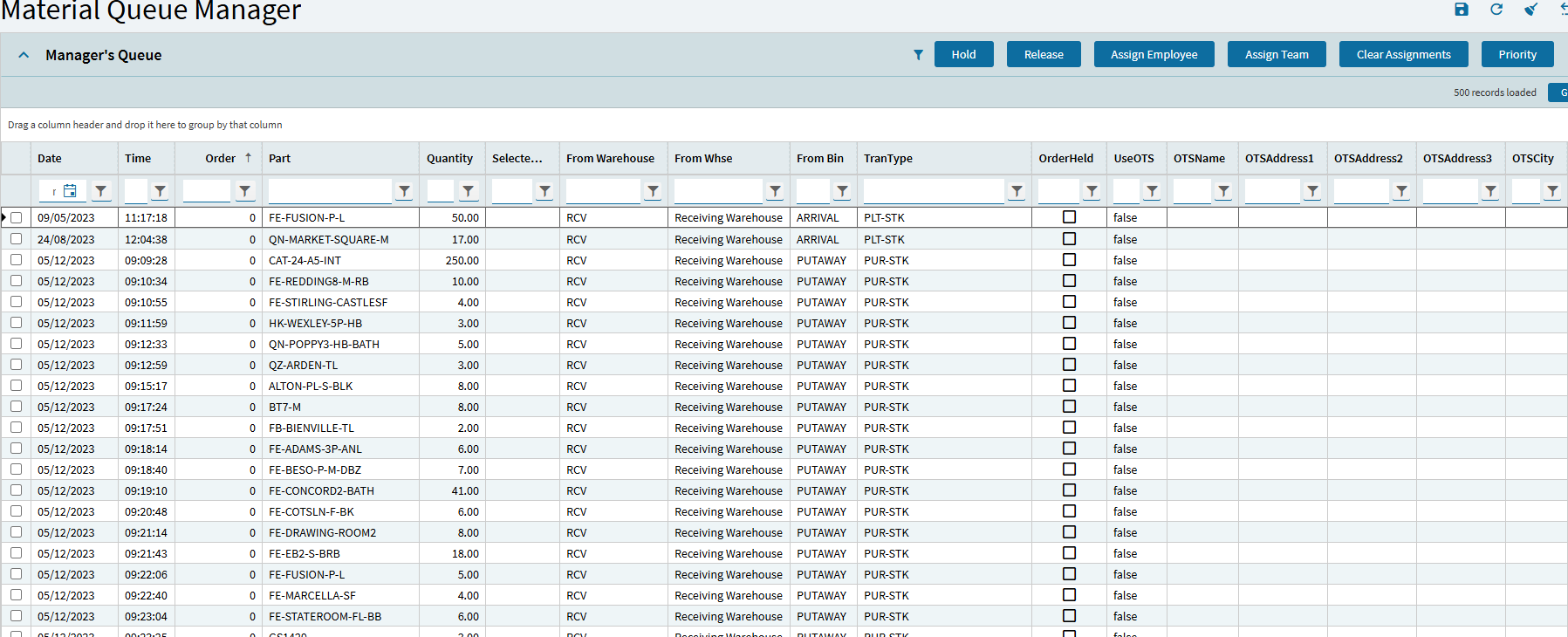Image resolution: width=1568 pixels, height=637 pixels.
Task: Click the Clear Assignments button
Action: click(1403, 54)
